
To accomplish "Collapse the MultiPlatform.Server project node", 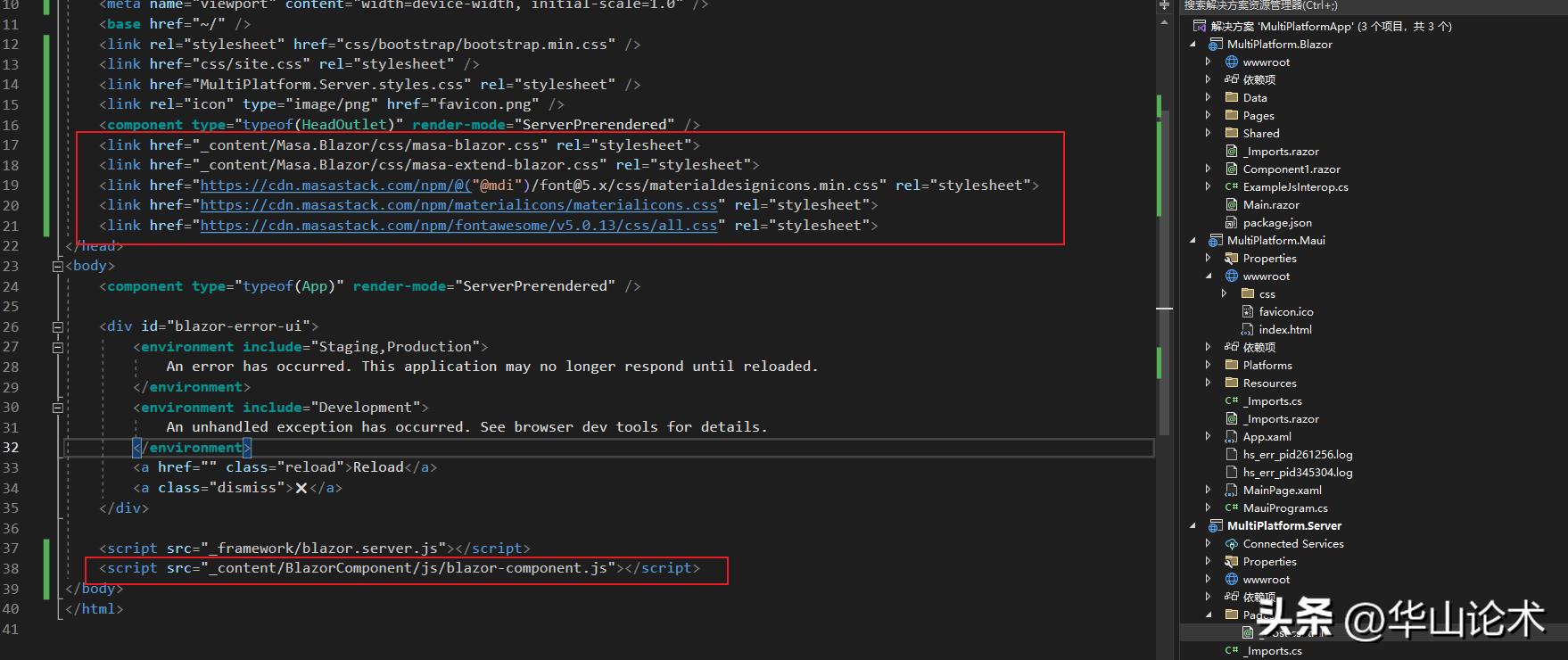I will 1193,525.
